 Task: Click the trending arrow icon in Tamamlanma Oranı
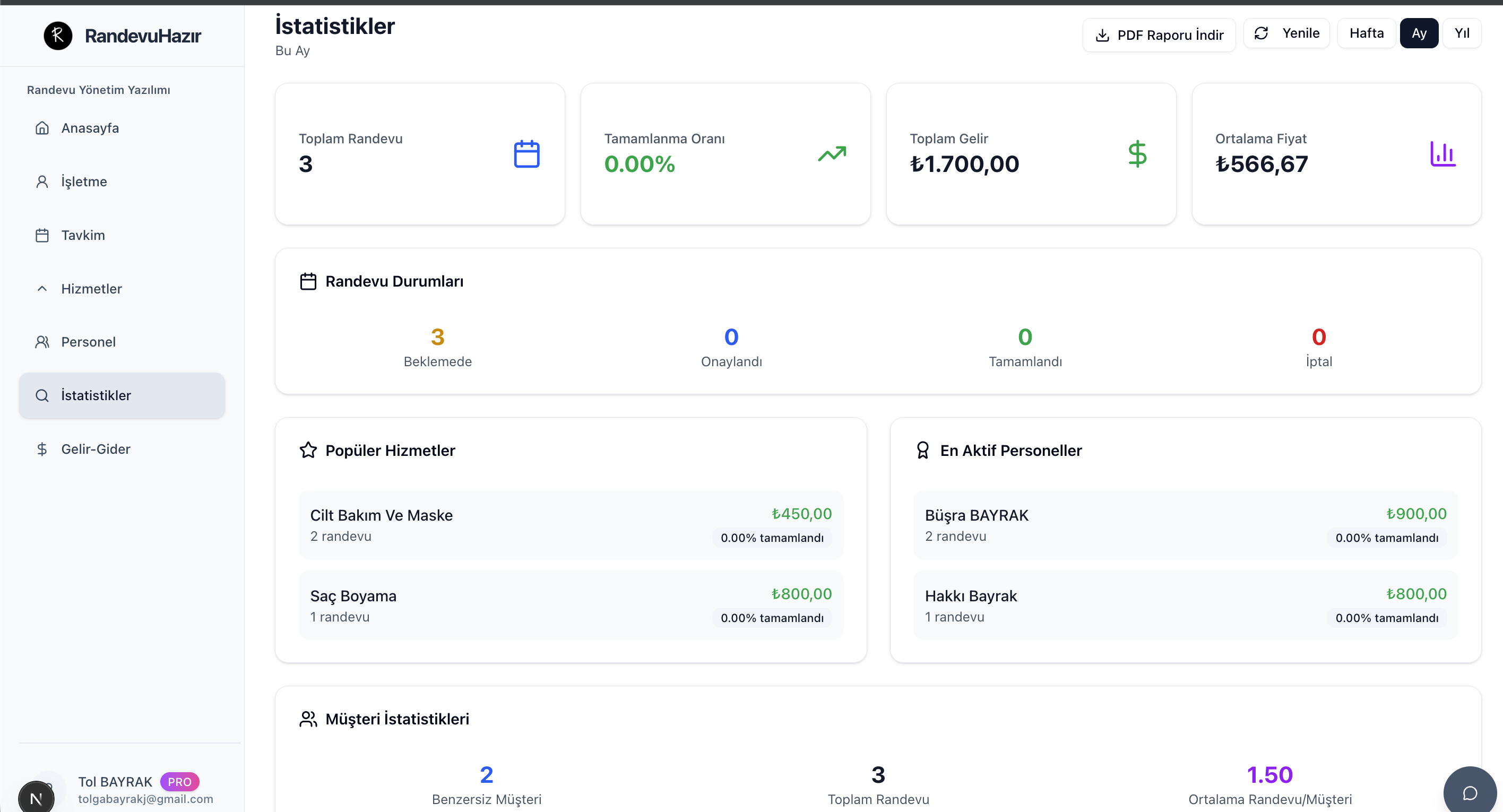click(832, 154)
